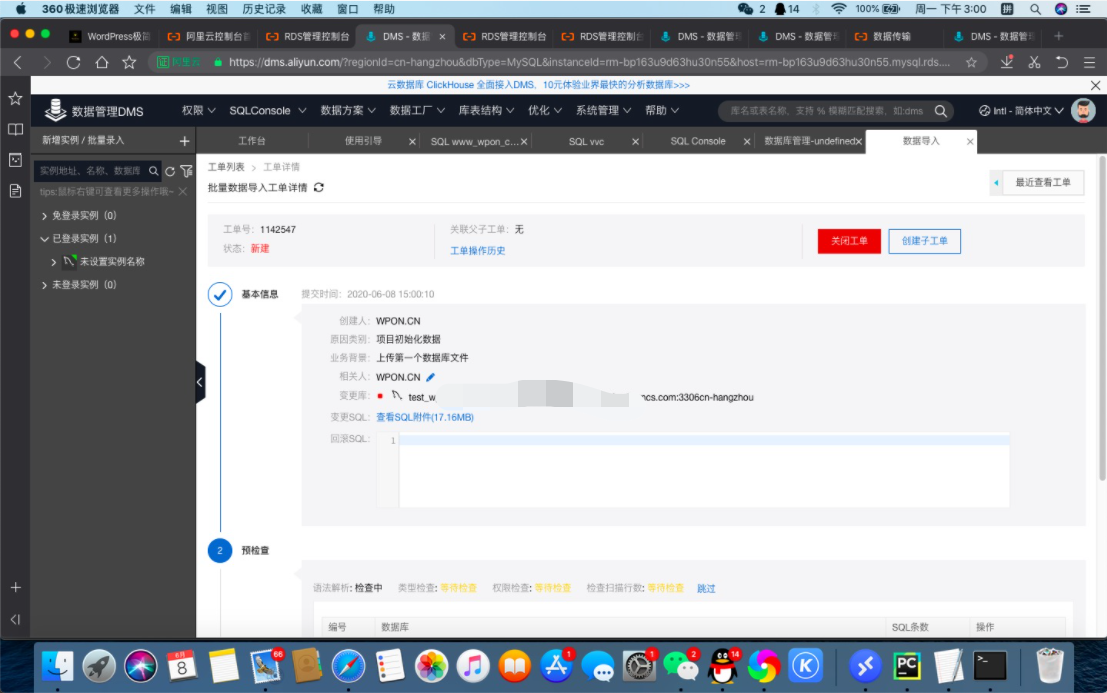Click the favorites star in browser toolbar
The height and width of the screenshot is (693, 1107).
(129, 62)
